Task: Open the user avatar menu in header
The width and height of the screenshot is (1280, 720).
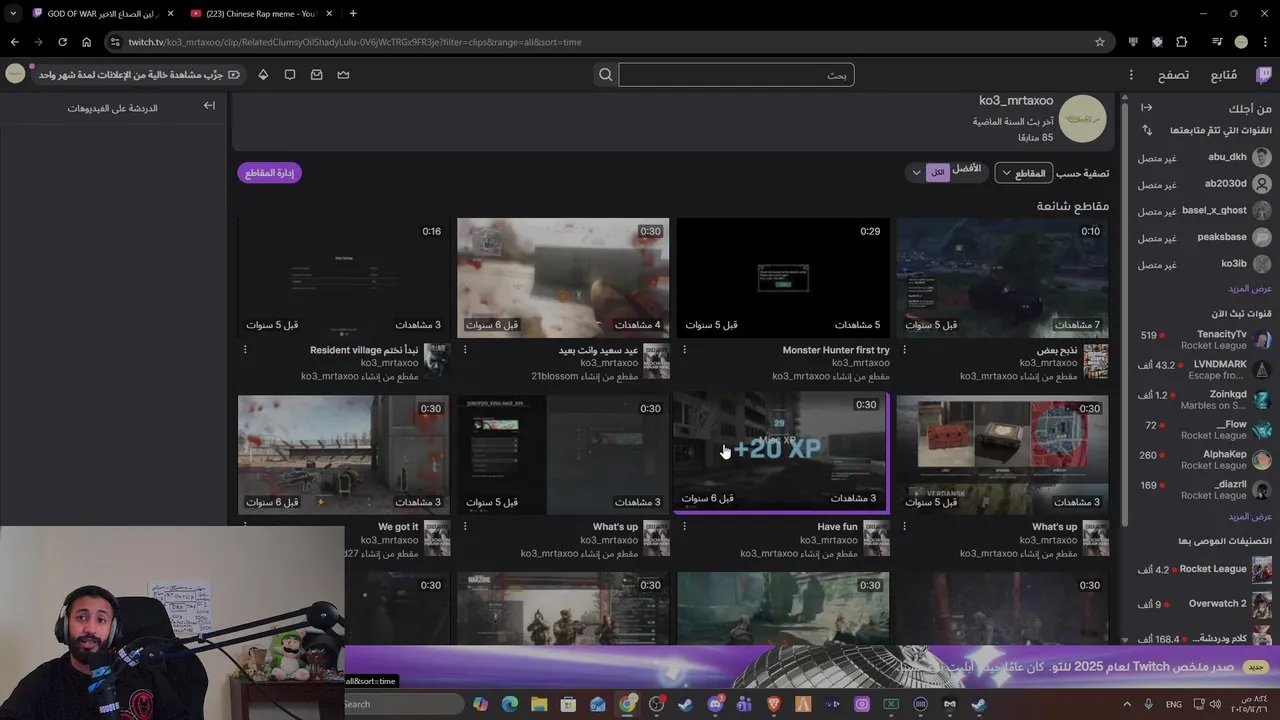Action: tap(15, 74)
